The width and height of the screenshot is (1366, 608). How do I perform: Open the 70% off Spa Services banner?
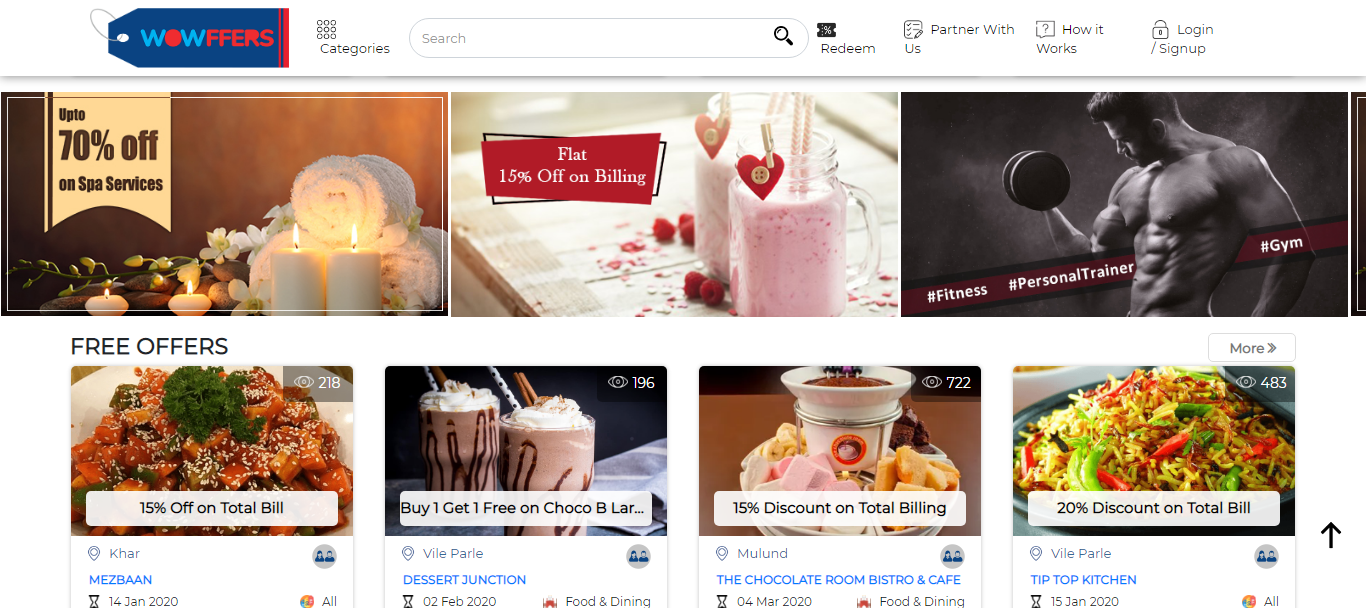[x=224, y=204]
